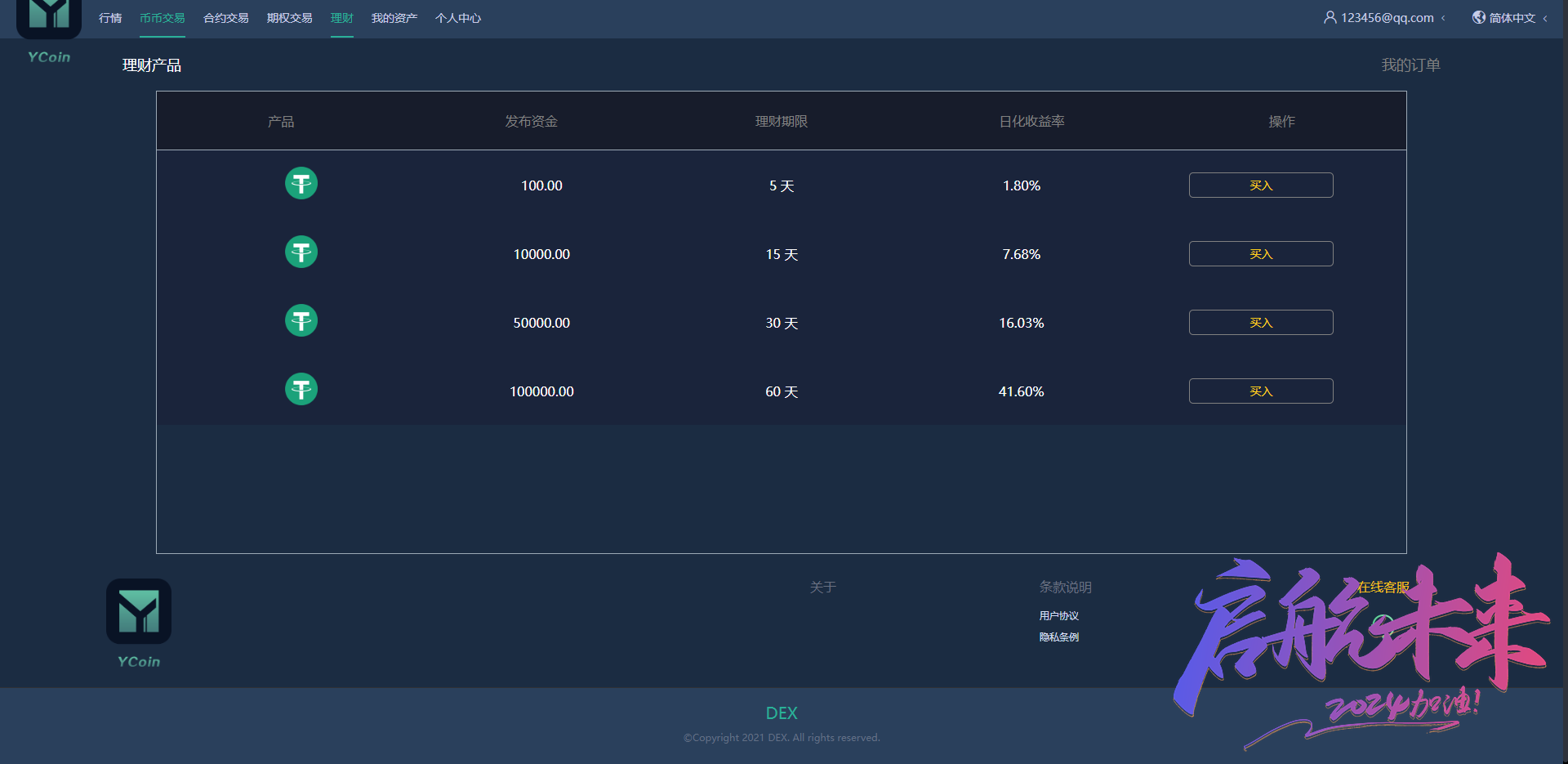This screenshot has width=1568, height=764.
Task: Click the 5 天 term cell
Action: point(782,186)
